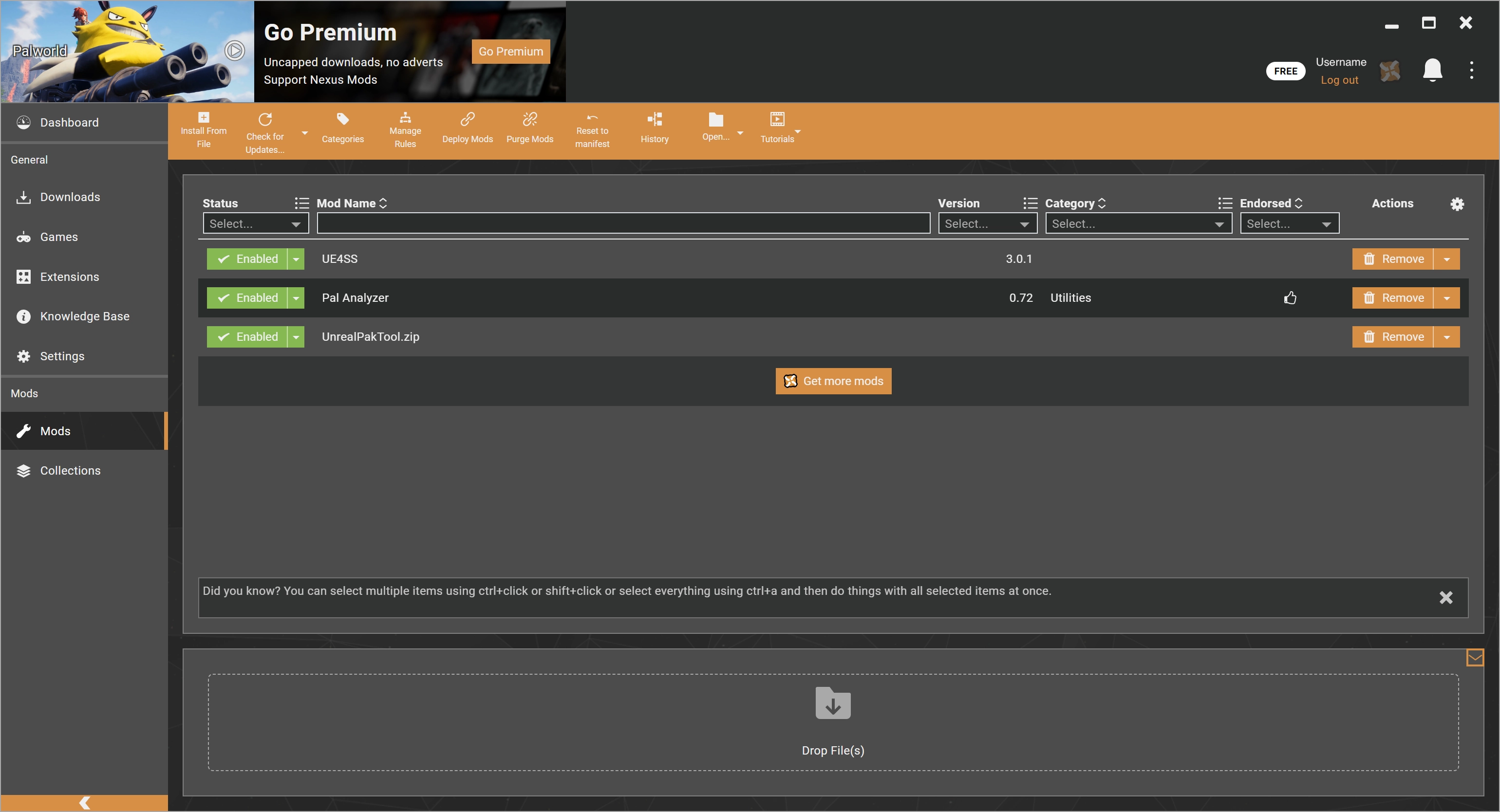Click the Log out link
The height and width of the screenshot is (812, 1500).
pos(1339,80)
